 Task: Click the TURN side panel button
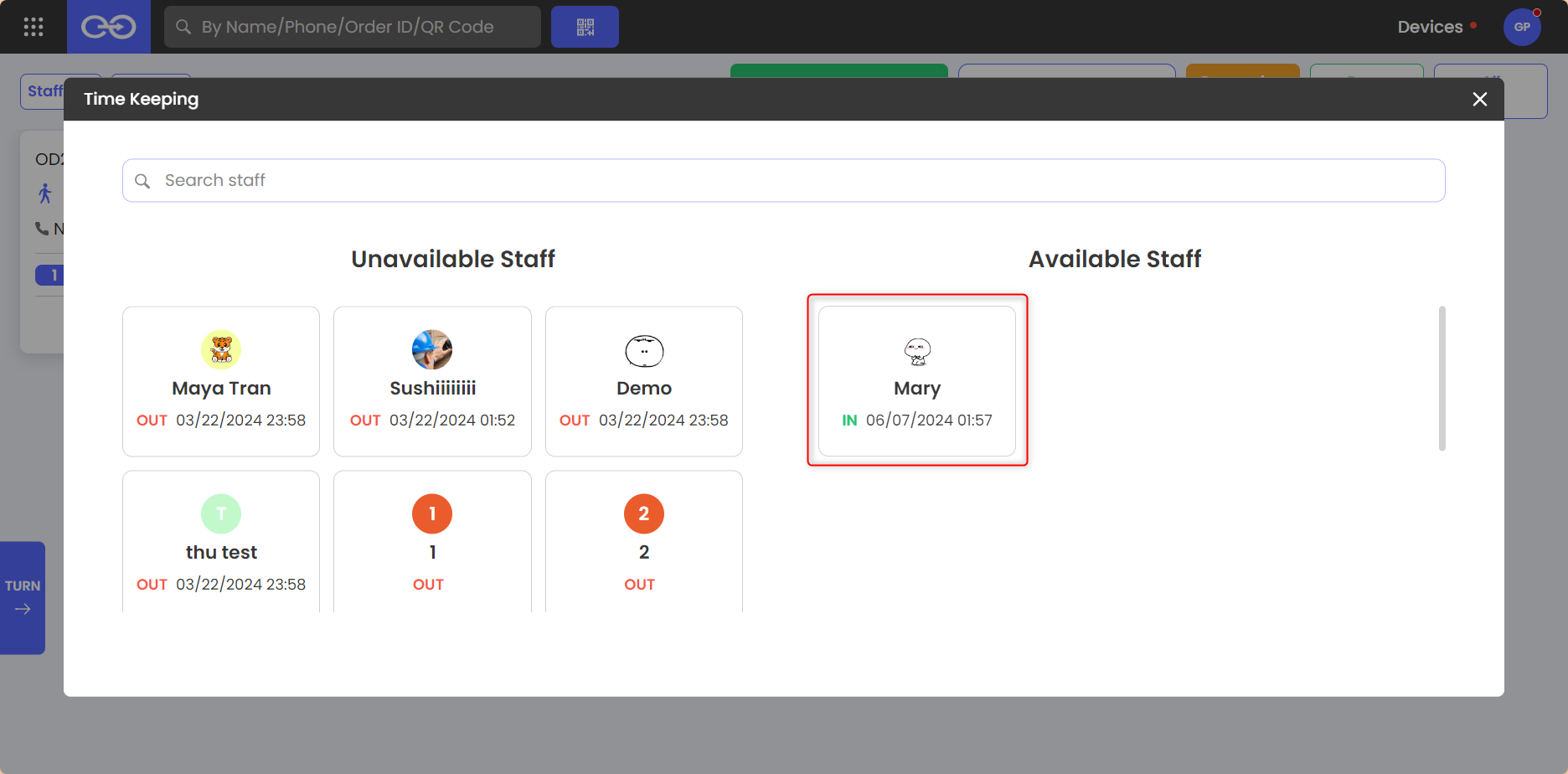[x=23, y=597]
